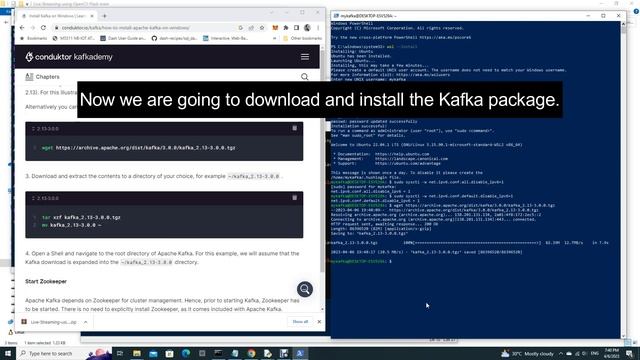
Task: Copy the tar xzf command code block
Action: (x=294, y=198)
